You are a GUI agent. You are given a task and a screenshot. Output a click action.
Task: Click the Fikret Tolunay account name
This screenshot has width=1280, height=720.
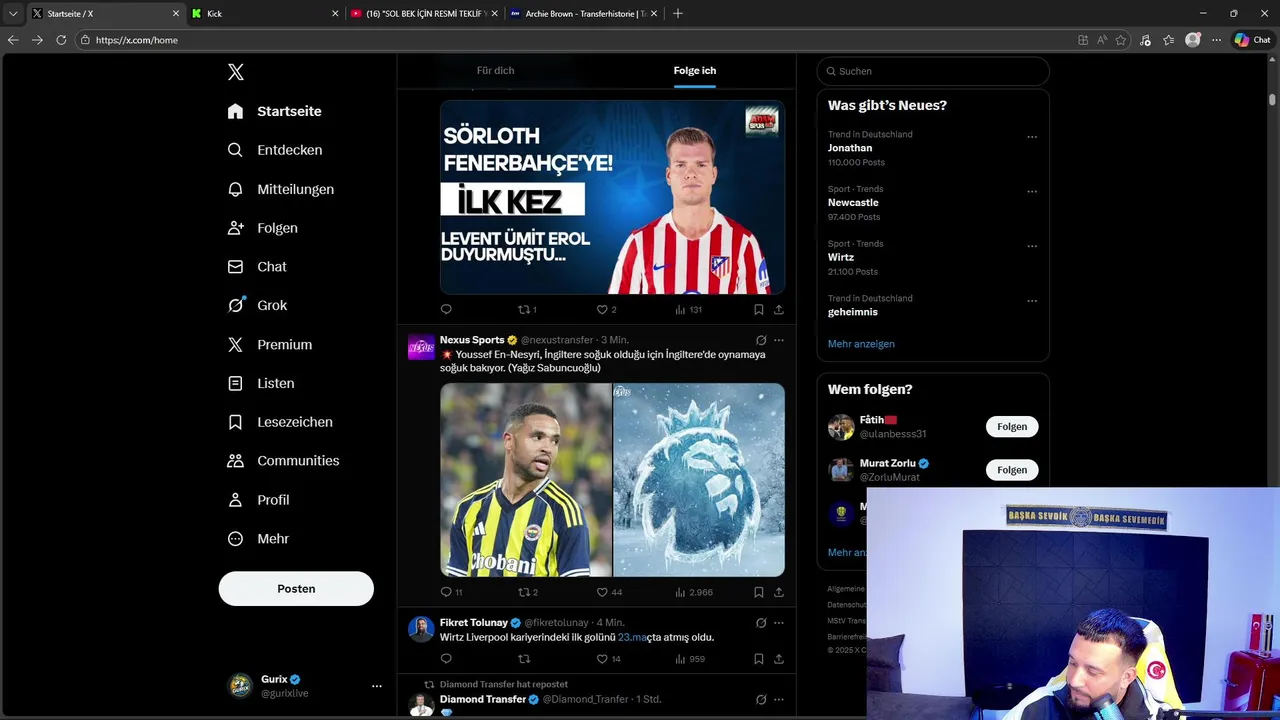[474, 623]
